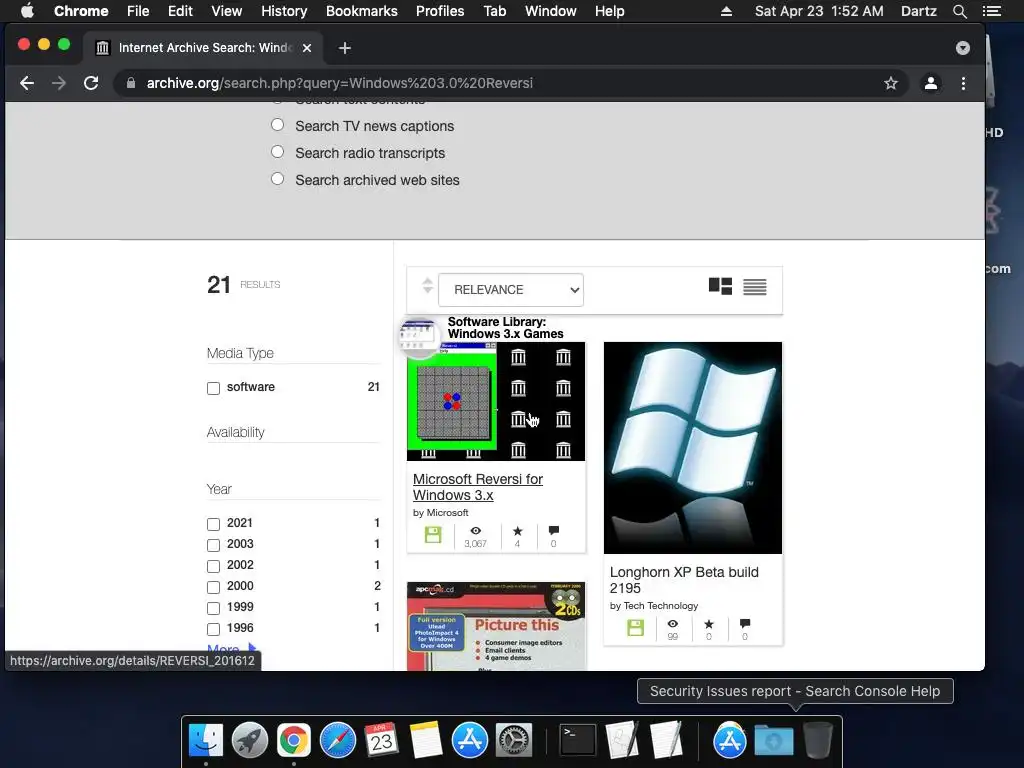The height and width of the screenshot is (768, 1024).
Task: Open System Preferences from the Dock
Action: click(x=514, y=740)
